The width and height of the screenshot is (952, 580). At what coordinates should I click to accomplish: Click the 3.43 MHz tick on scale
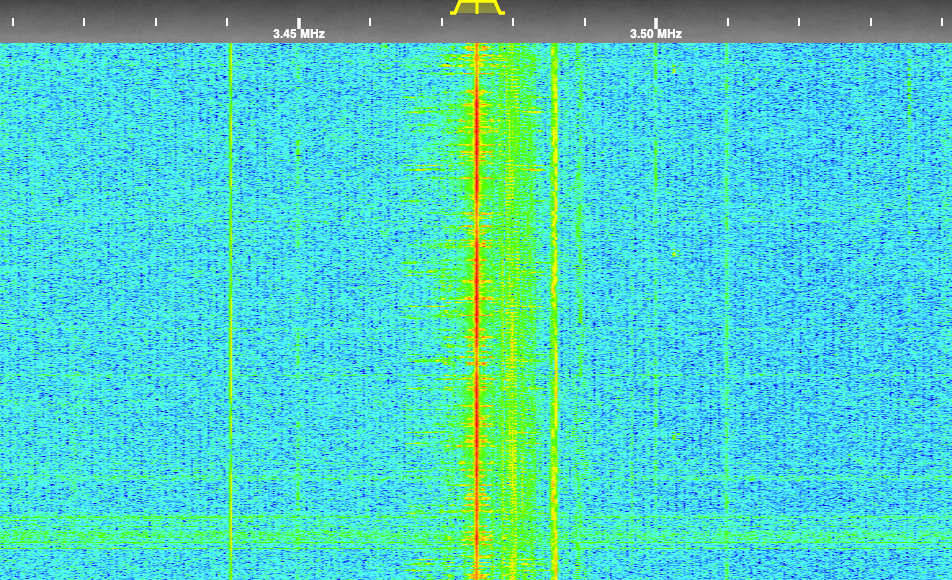pos(156,21)
